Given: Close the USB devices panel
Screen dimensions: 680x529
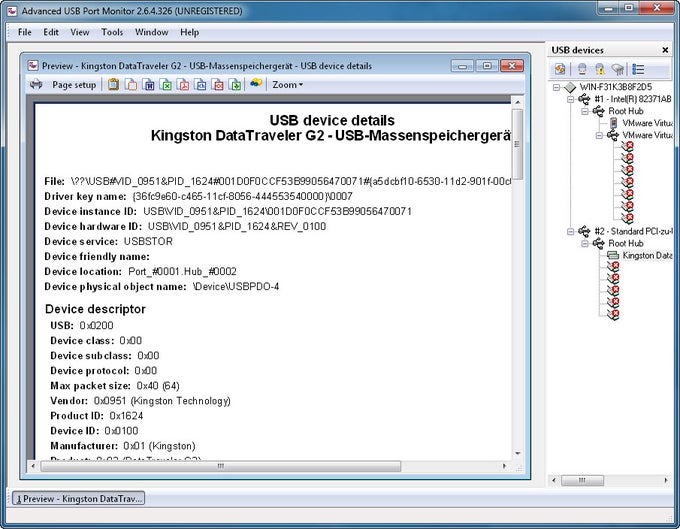Looking at the screenshot, I should coord(665,50).
